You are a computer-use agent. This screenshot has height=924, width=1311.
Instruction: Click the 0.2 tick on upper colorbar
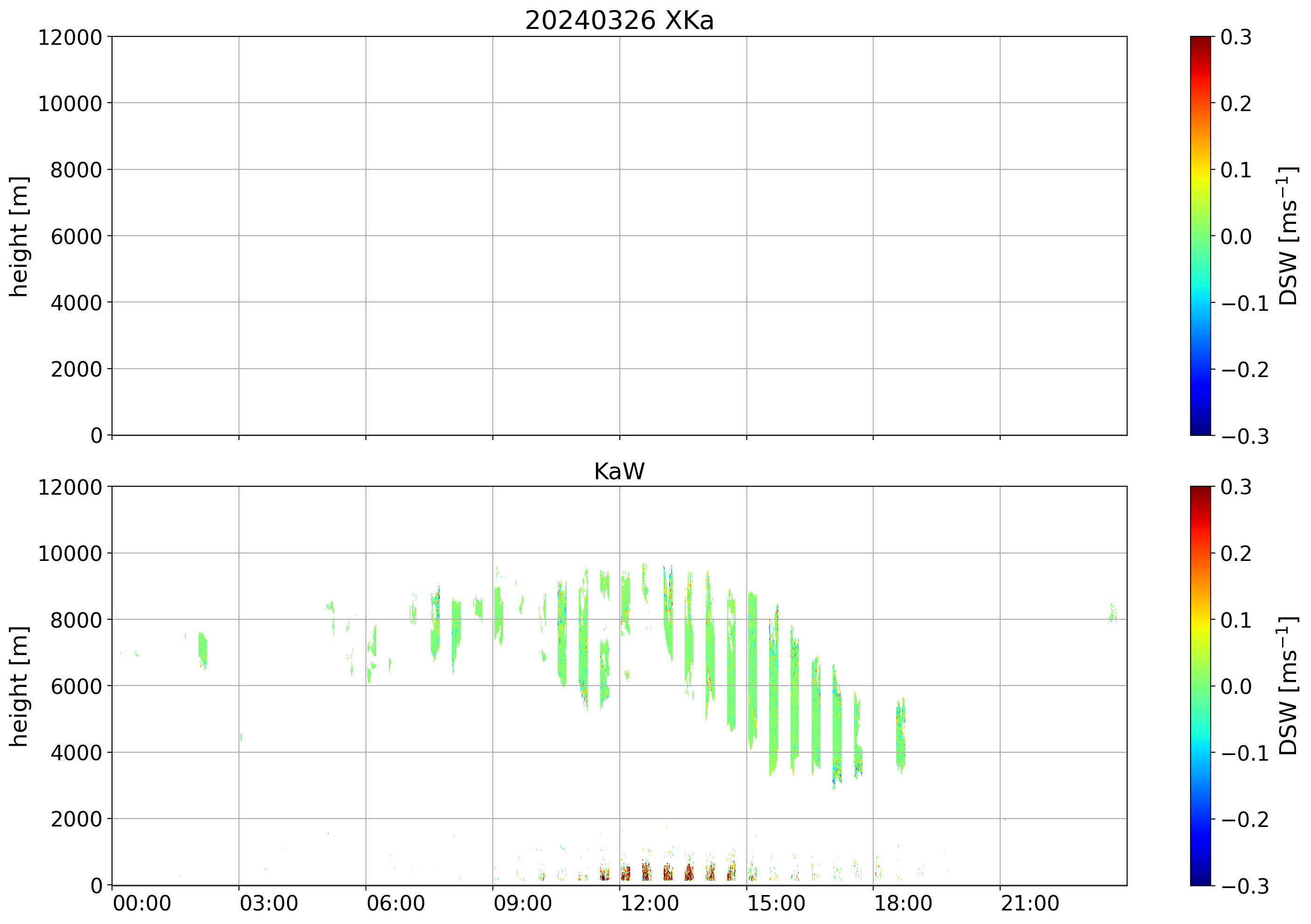tap(1236, 104)
